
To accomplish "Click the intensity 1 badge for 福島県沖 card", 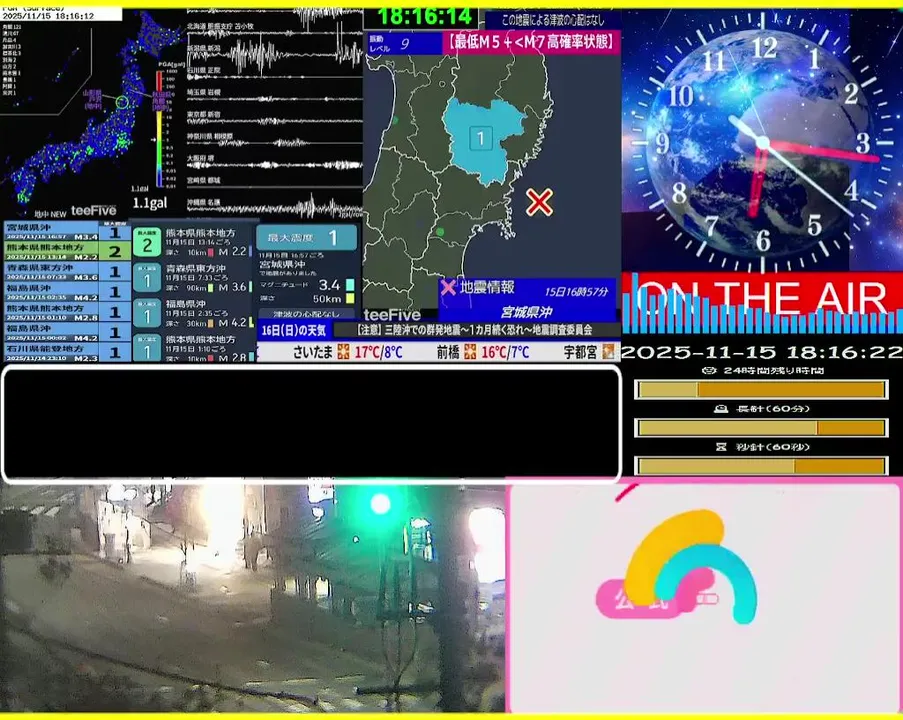I will [x=147, y=314].
